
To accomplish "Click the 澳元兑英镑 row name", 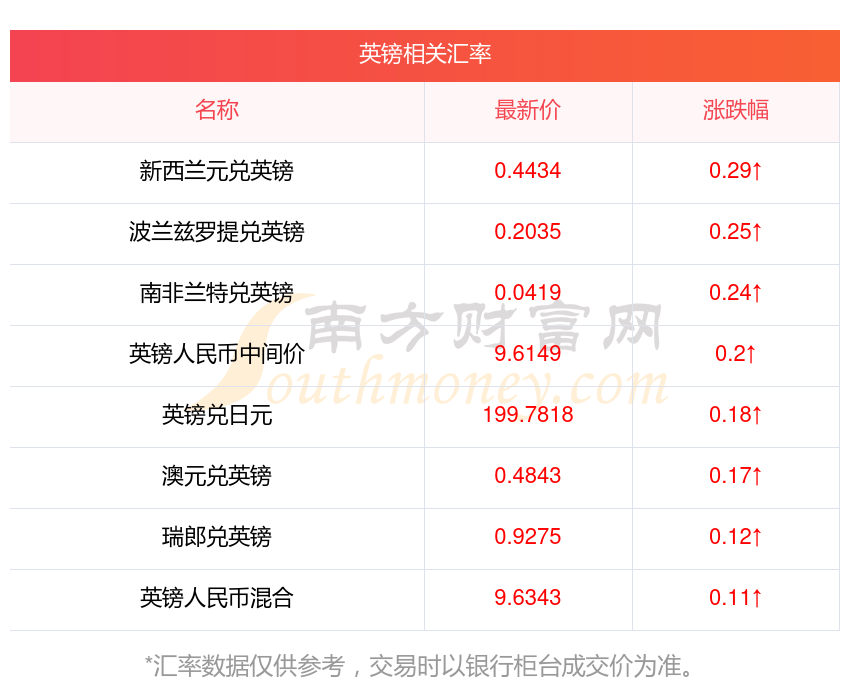I will tap(217, 475).
